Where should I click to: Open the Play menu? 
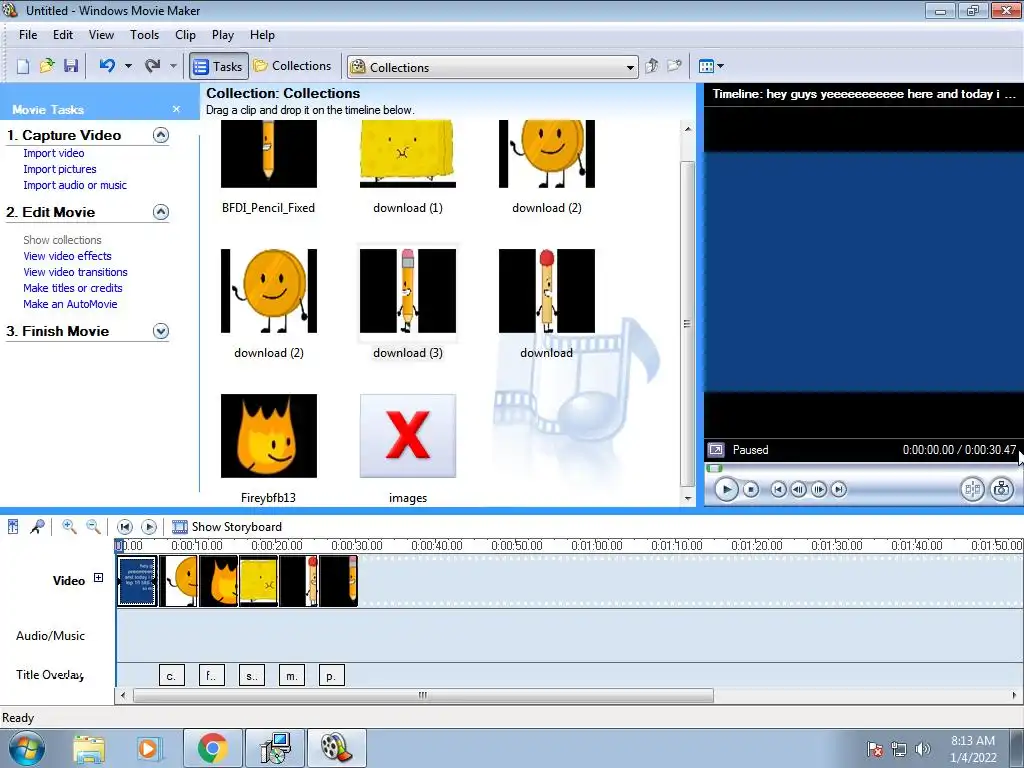(223, 35)
